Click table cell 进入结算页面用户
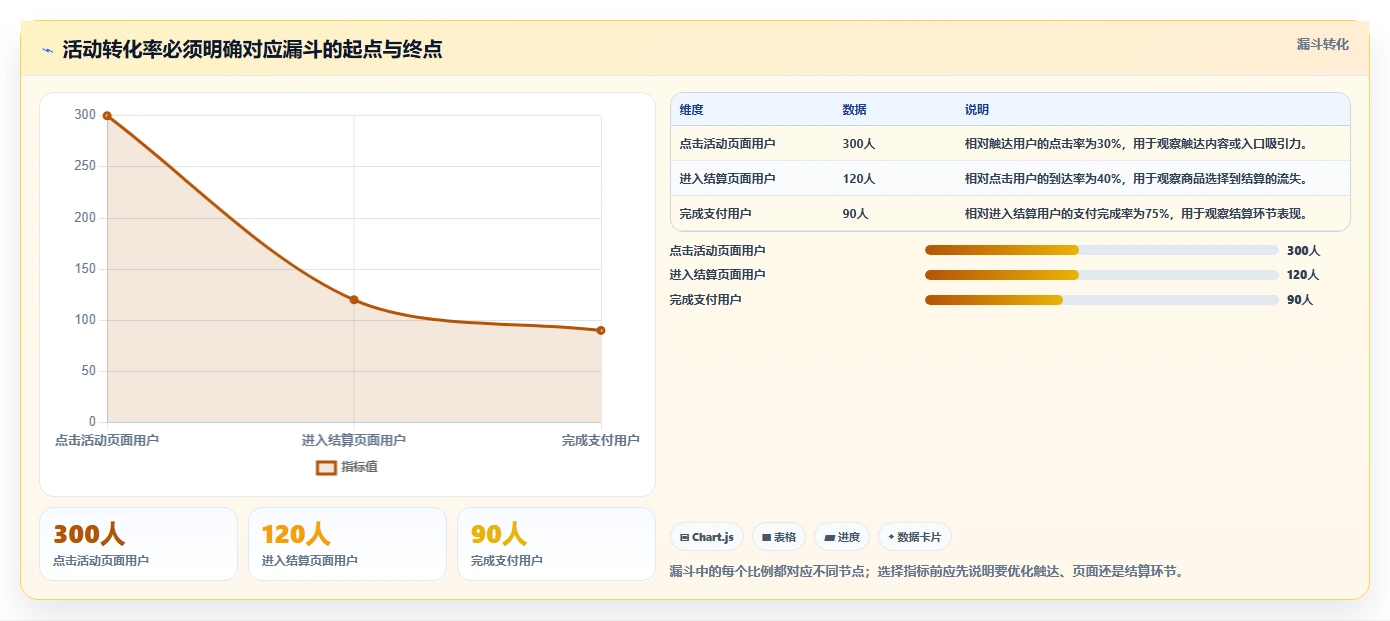This screenshot has width=1390, height=621. coord(727,179)
